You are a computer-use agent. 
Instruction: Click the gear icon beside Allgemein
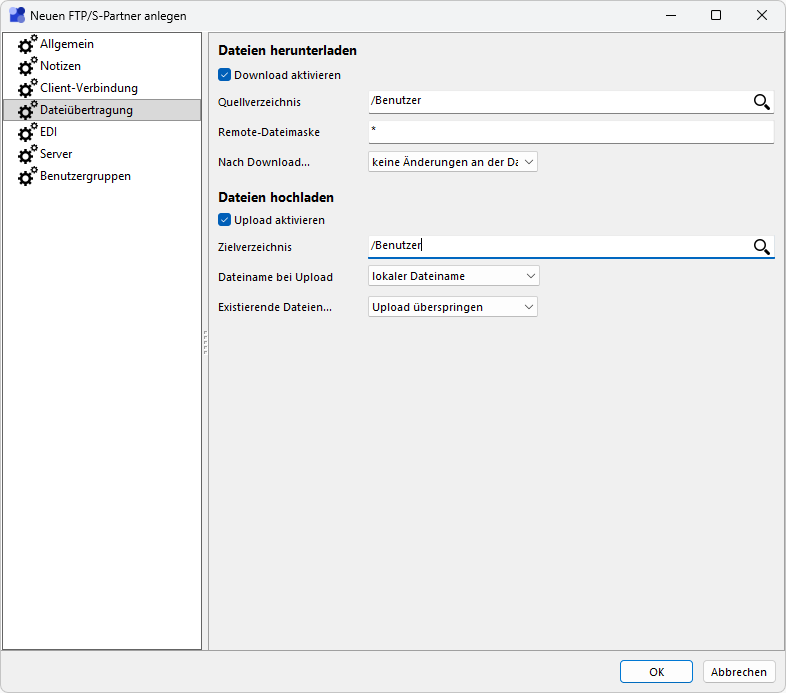pos(27,44)
